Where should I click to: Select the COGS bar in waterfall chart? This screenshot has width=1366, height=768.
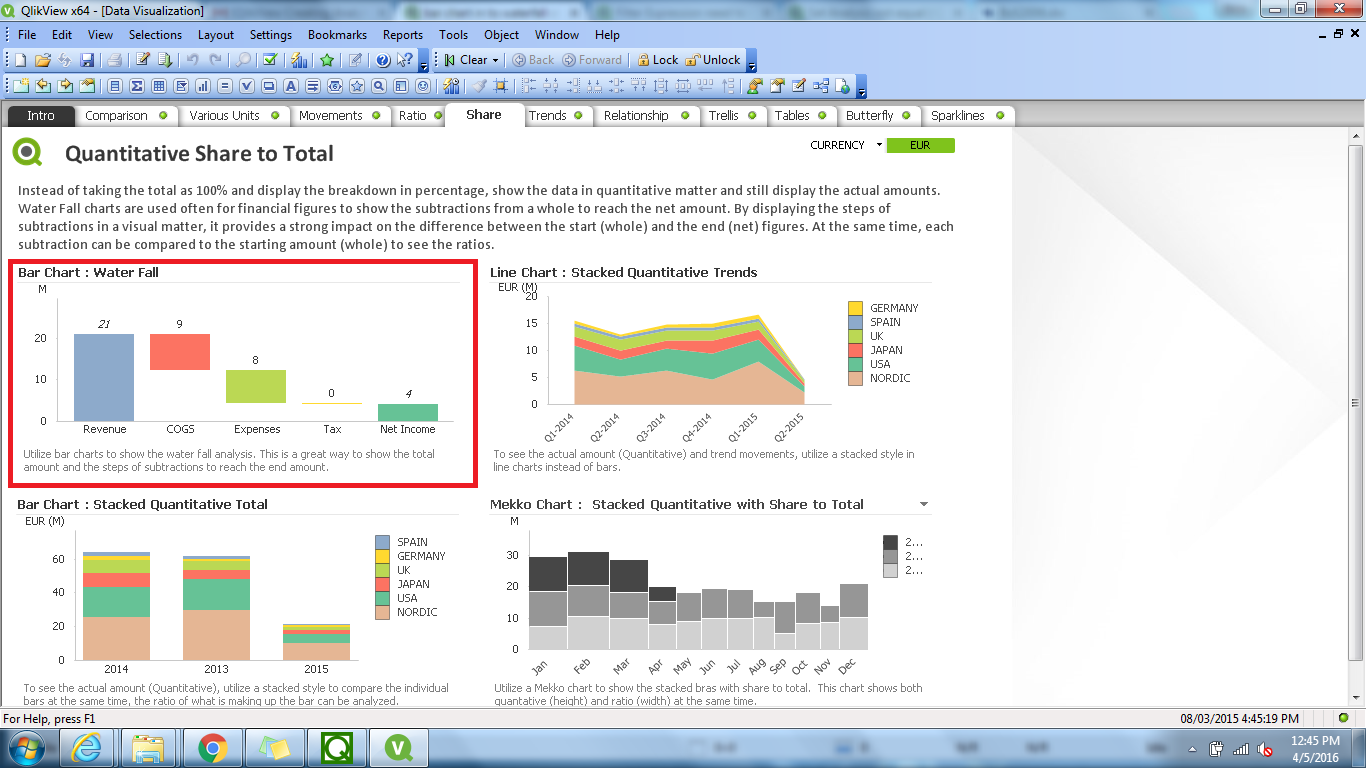(180, 352)
